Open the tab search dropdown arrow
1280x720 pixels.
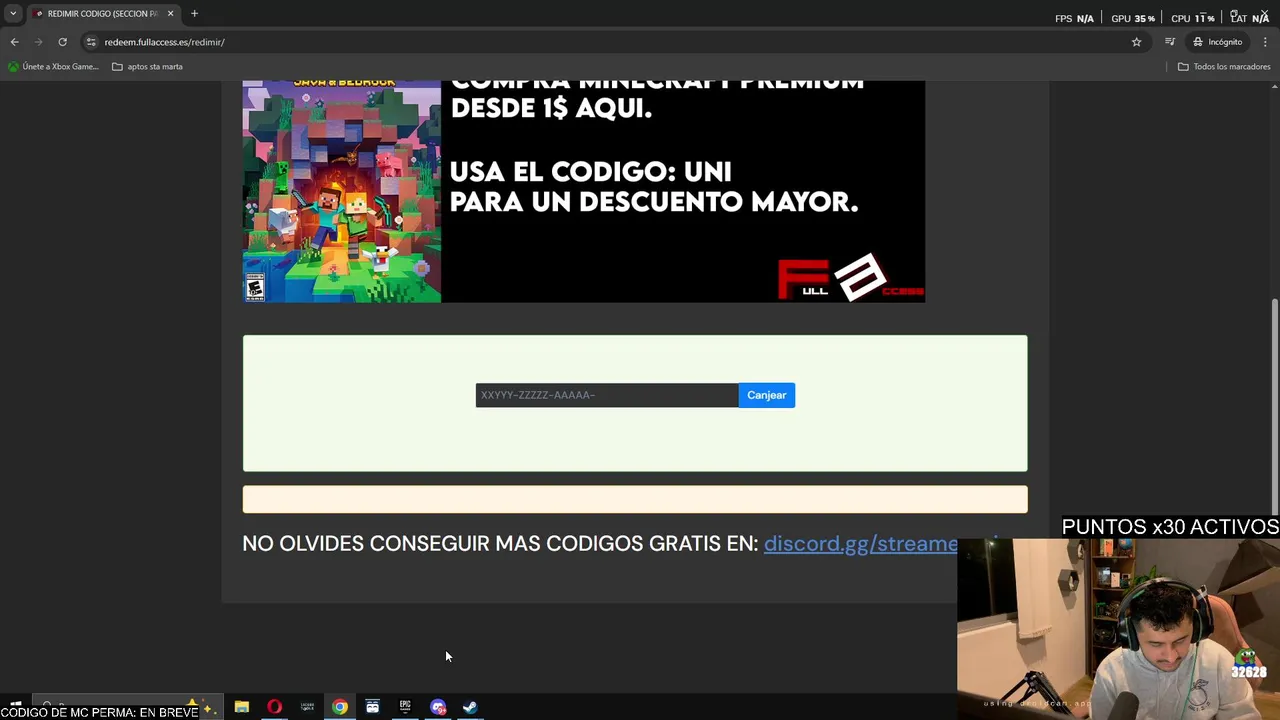pyautogui.click(x=13, y=13)
